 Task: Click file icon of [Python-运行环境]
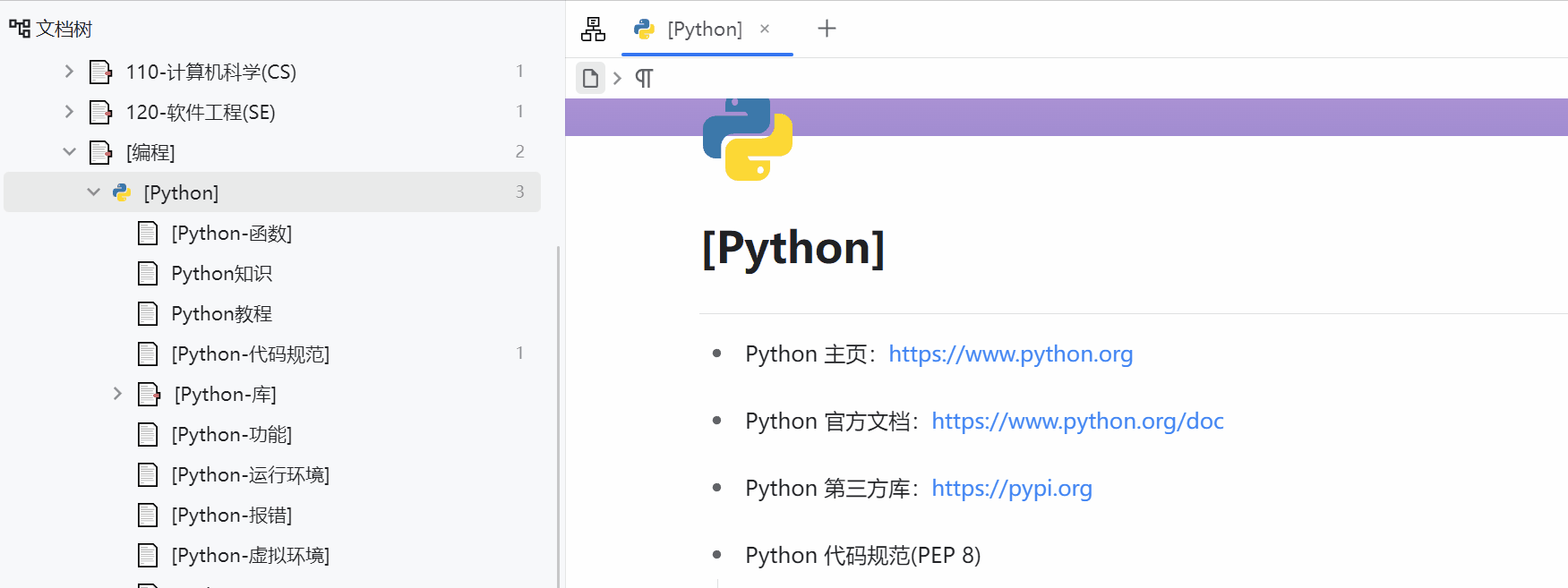148,475
